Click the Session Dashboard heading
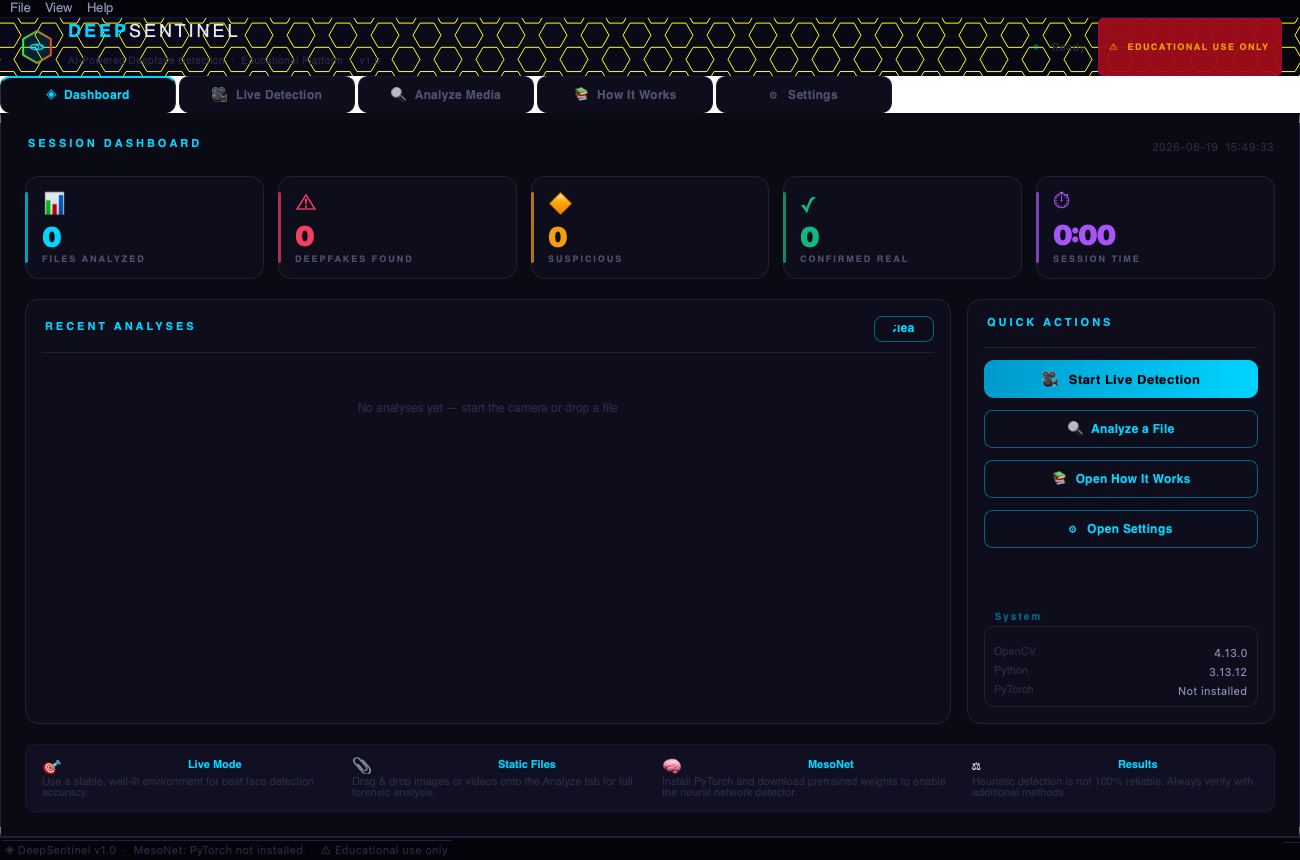This screenshot has width=1300, height=860. pyautogui.click(x=114, y=143)
